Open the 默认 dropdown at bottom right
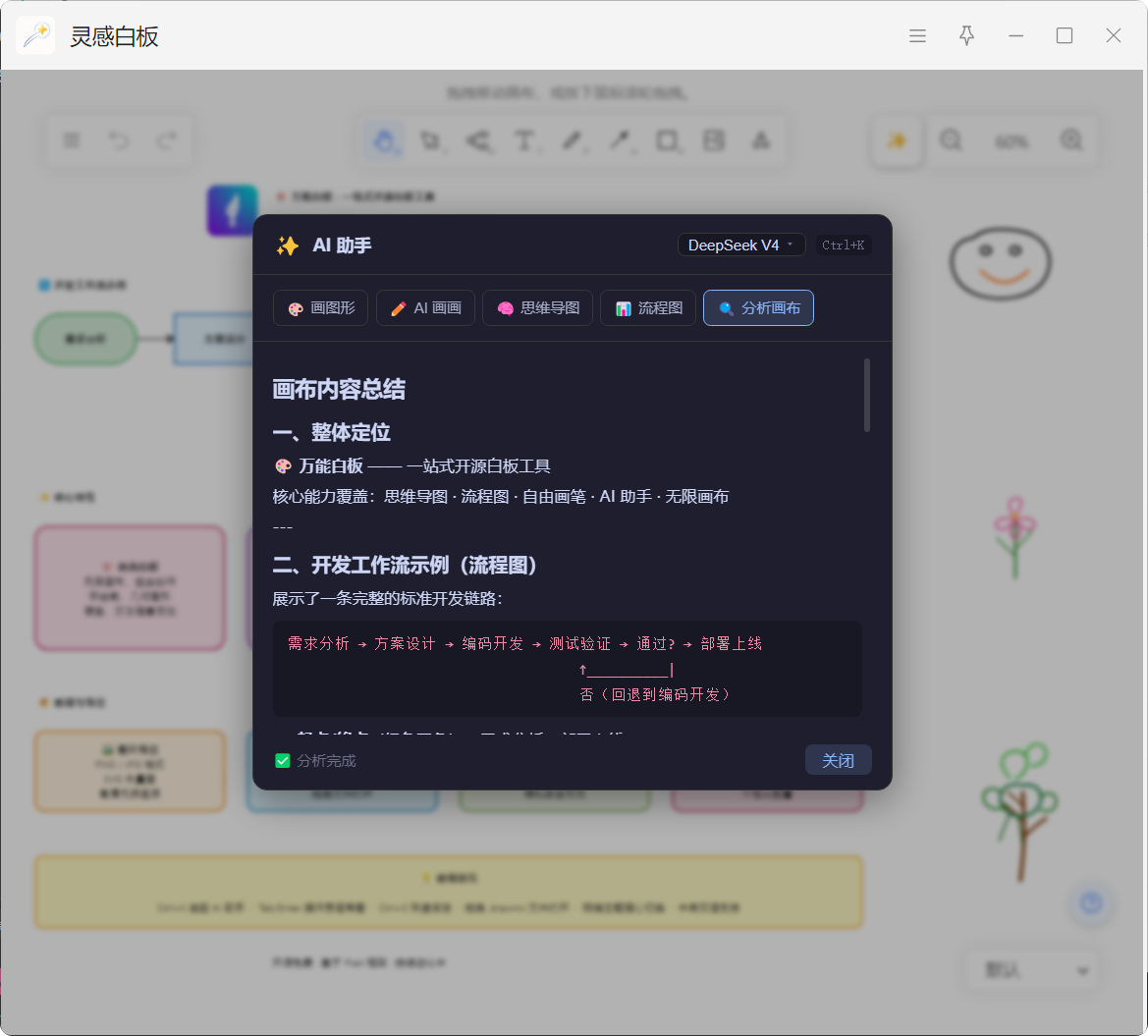Viewport: 1148px width, 1036px height. (1033, 971)
